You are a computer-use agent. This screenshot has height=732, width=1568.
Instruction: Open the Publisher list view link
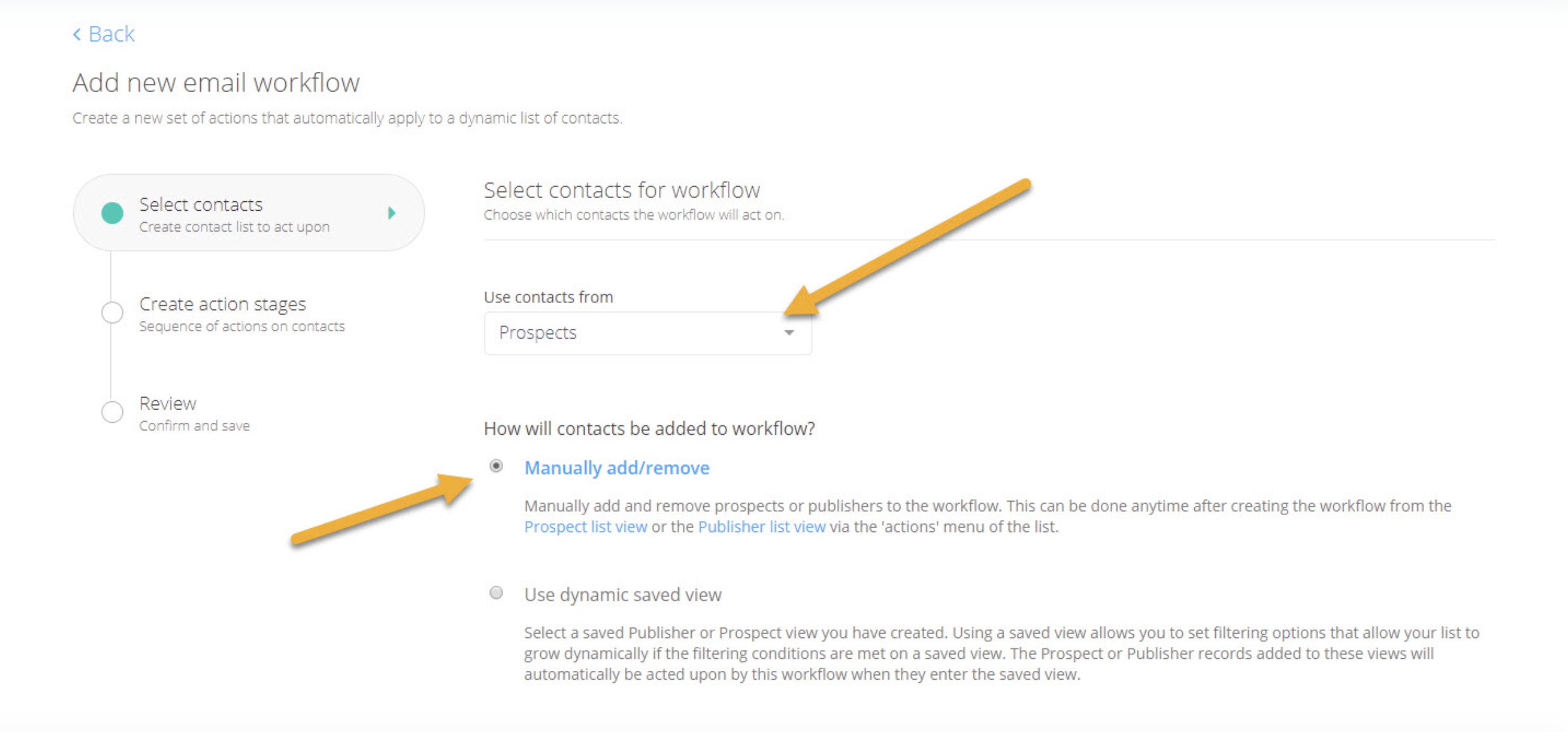point(761,527)
